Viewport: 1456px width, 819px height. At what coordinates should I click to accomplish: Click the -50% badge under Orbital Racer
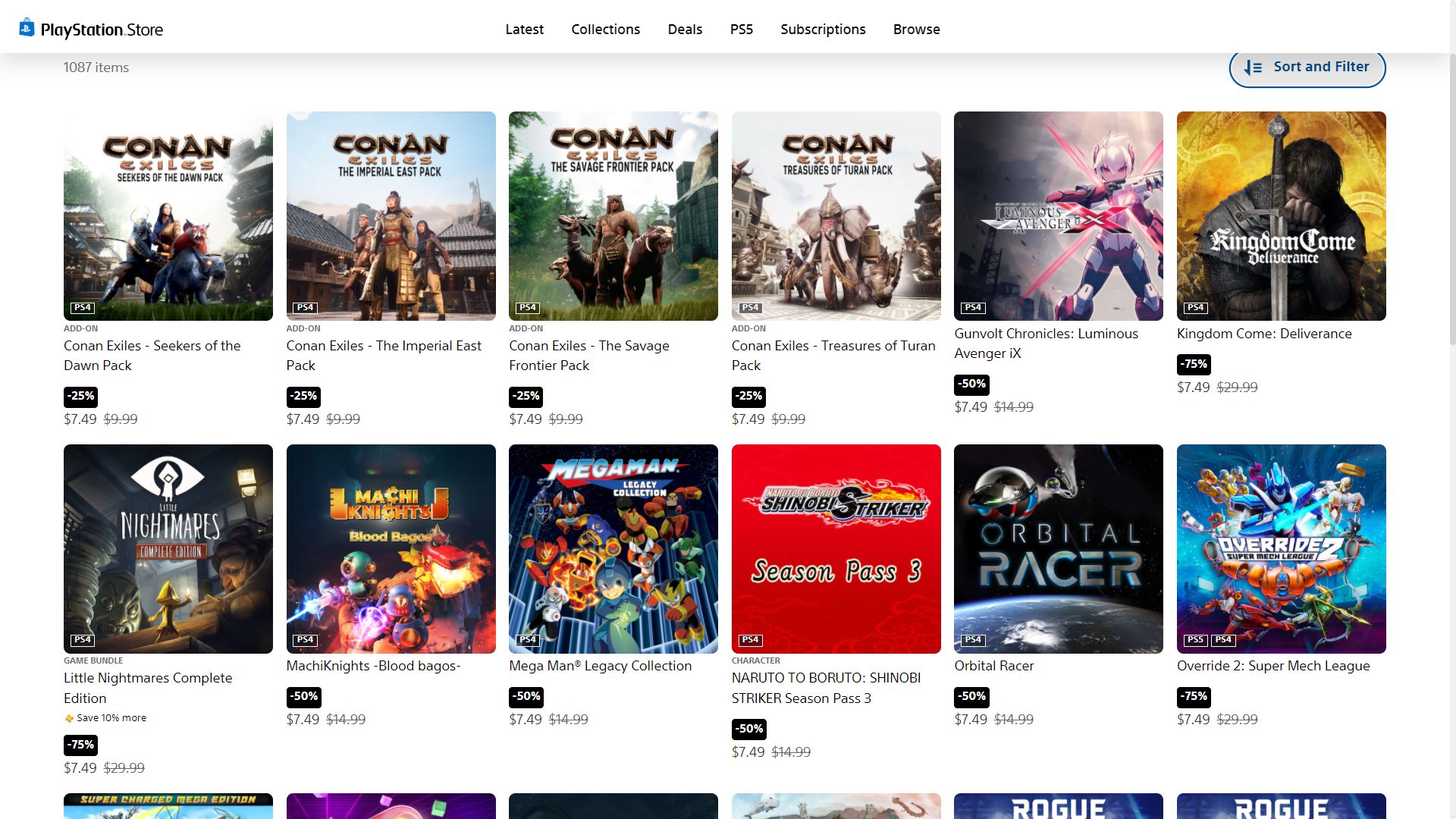[x=971, y=696]
